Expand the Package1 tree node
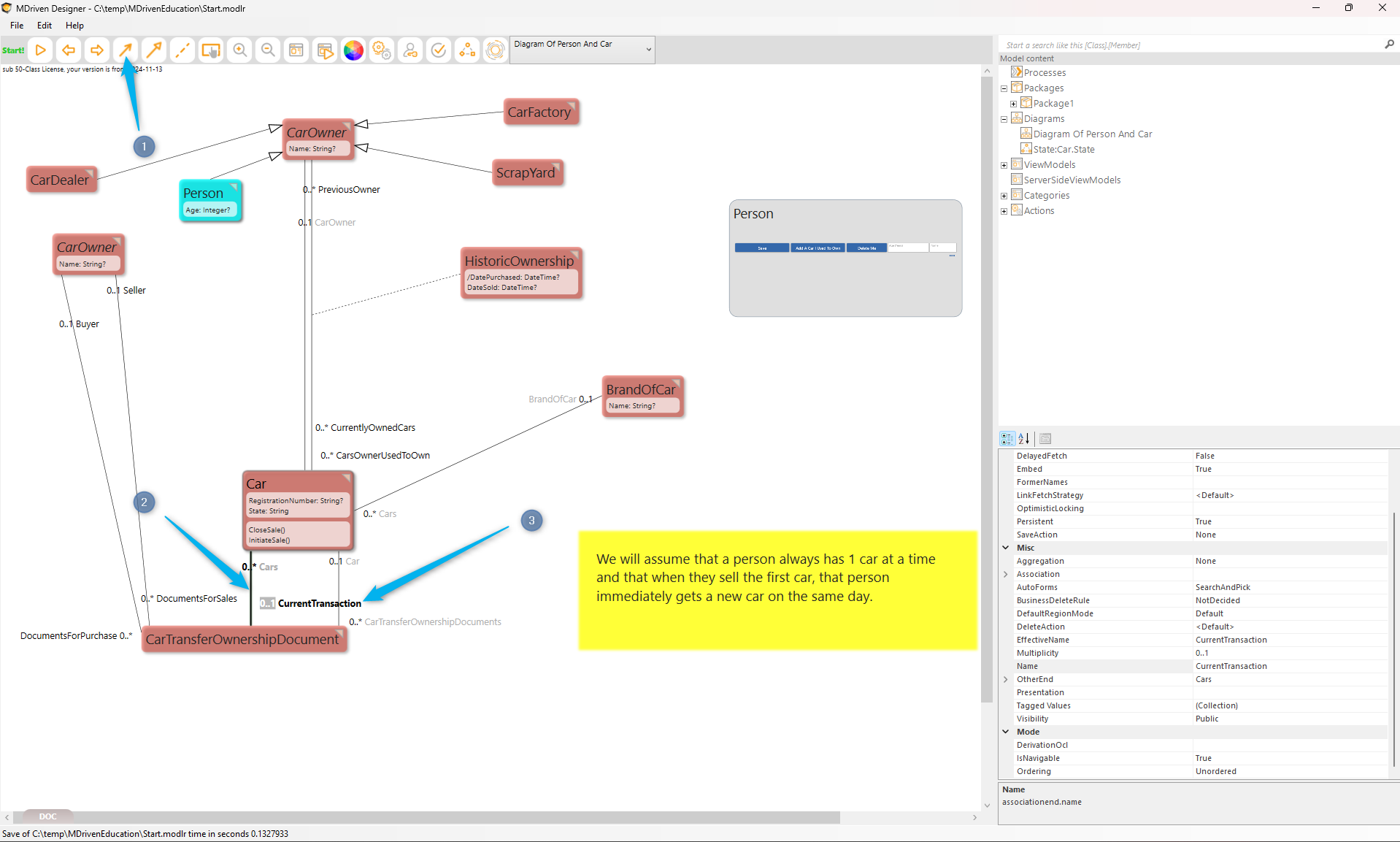This screenshot has height=842, width=1400. click(1014, 104)
